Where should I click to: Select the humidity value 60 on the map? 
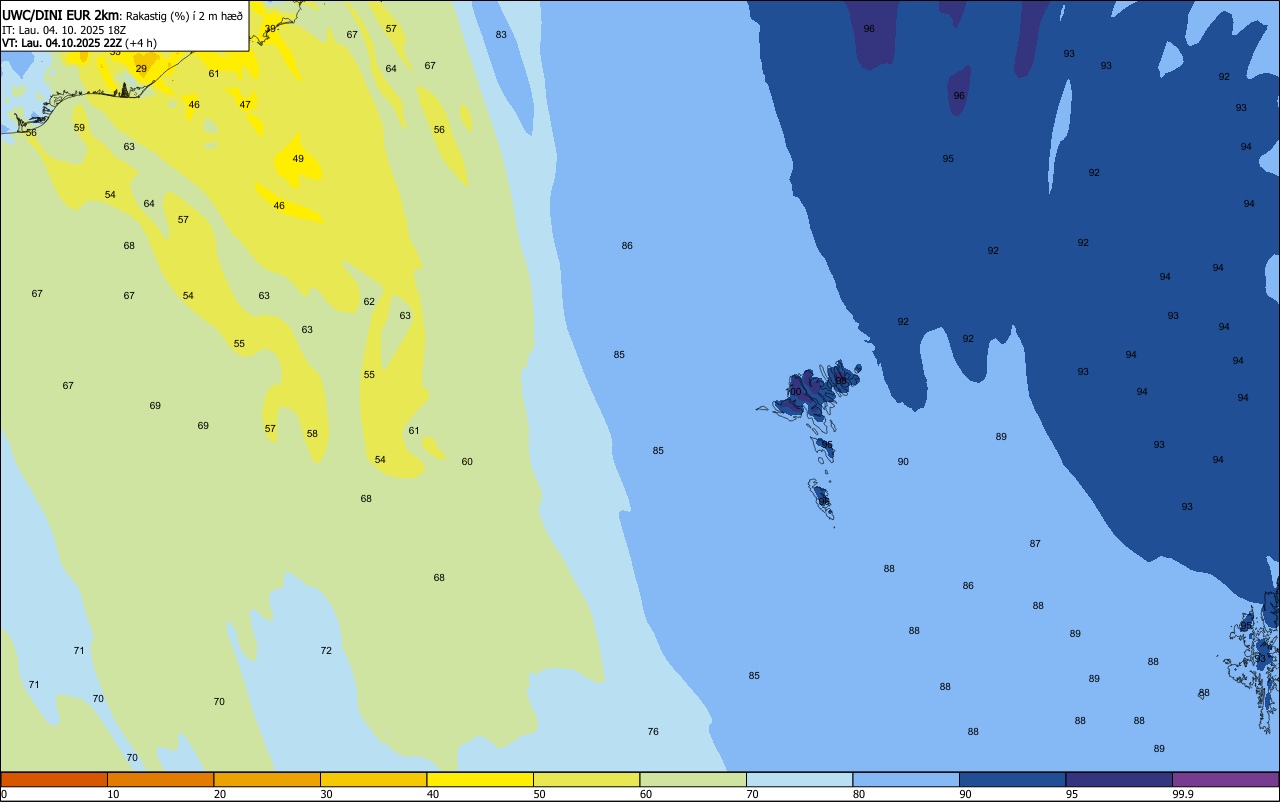coord(467,462)
